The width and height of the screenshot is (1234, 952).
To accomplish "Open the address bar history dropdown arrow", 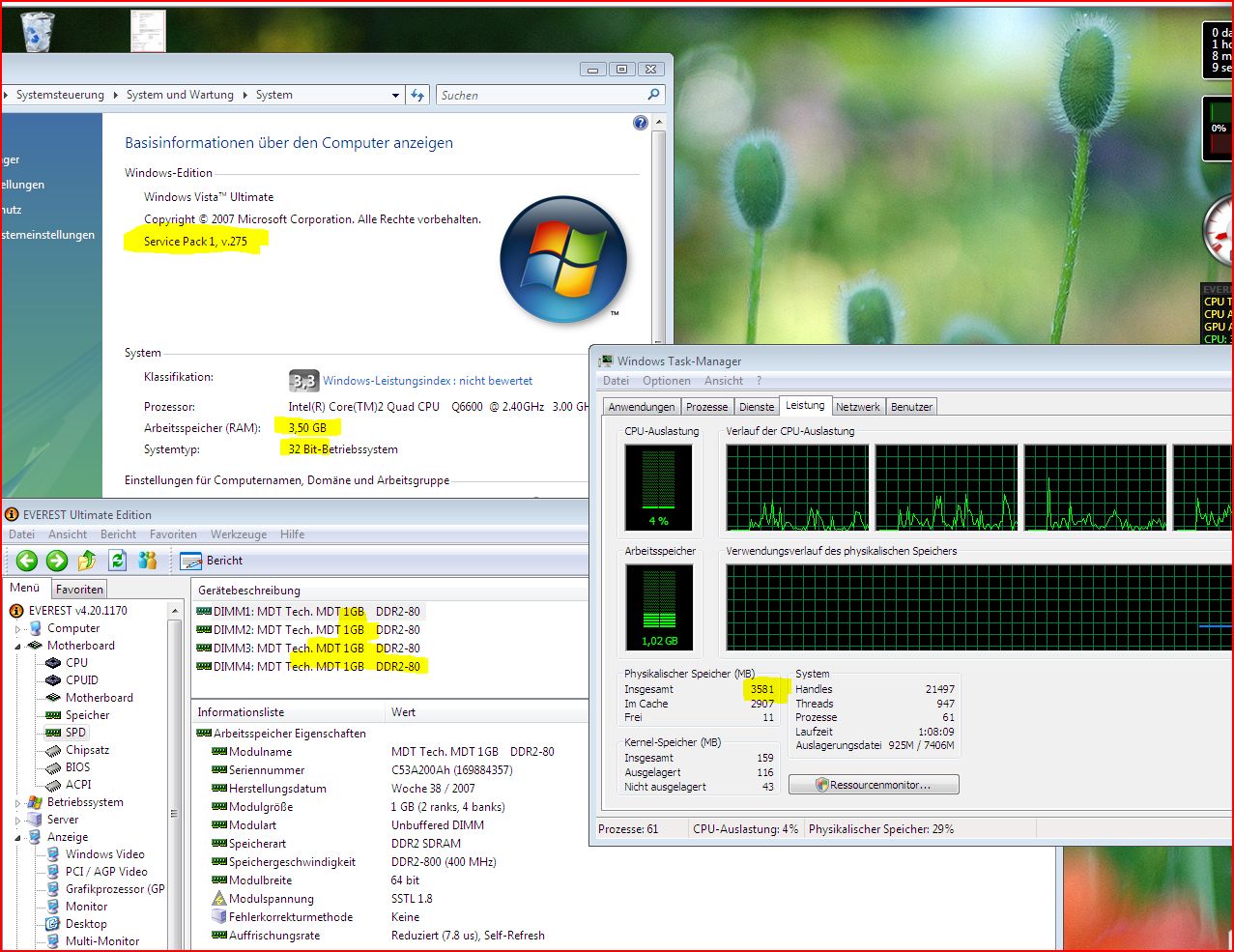I will click(x=395, y=95).
